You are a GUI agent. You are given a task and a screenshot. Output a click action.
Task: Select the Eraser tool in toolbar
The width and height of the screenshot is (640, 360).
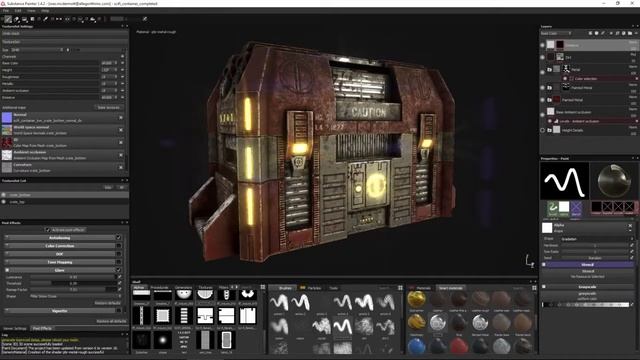(x=17, y=19)
